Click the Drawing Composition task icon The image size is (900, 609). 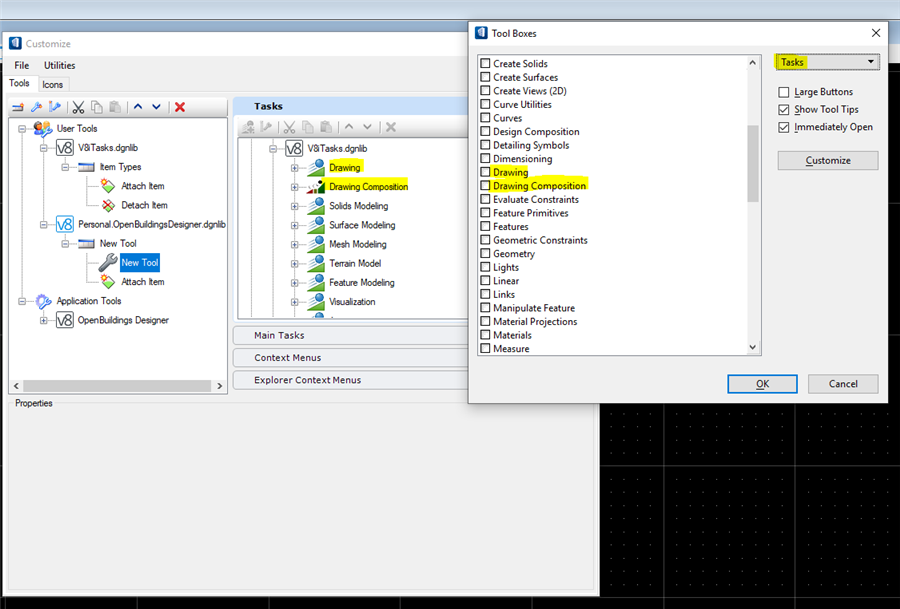(x=316, y=187)
